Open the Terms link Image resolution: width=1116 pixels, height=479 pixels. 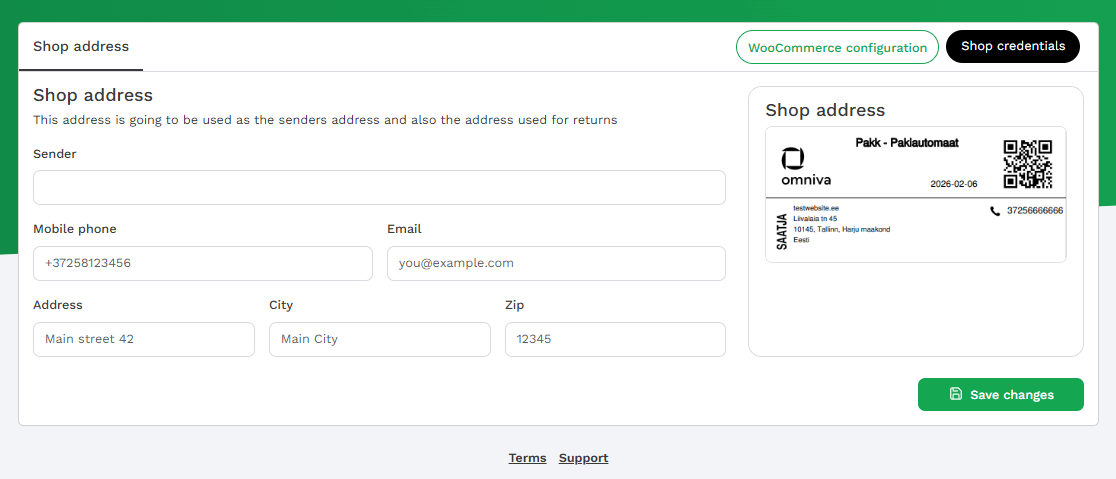click(527, 458)
